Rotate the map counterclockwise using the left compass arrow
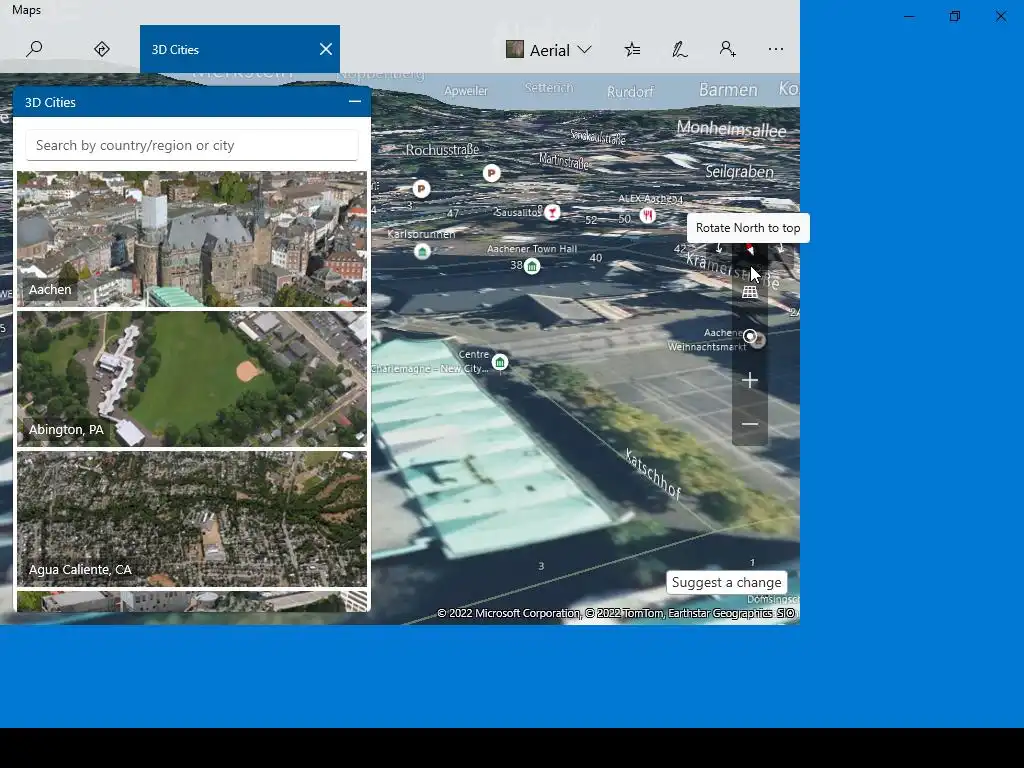Viewport: 1024px width, 768px height. tap(719, 249)
